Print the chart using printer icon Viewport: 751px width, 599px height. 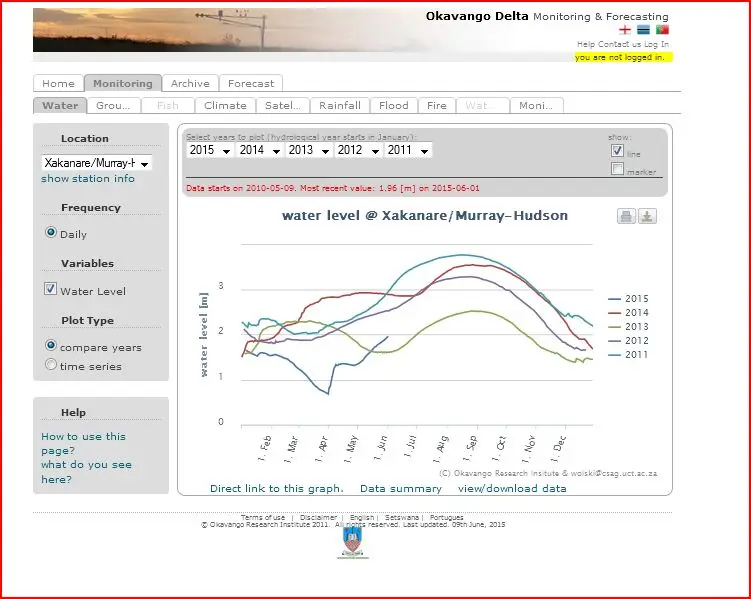click(626, 216)
